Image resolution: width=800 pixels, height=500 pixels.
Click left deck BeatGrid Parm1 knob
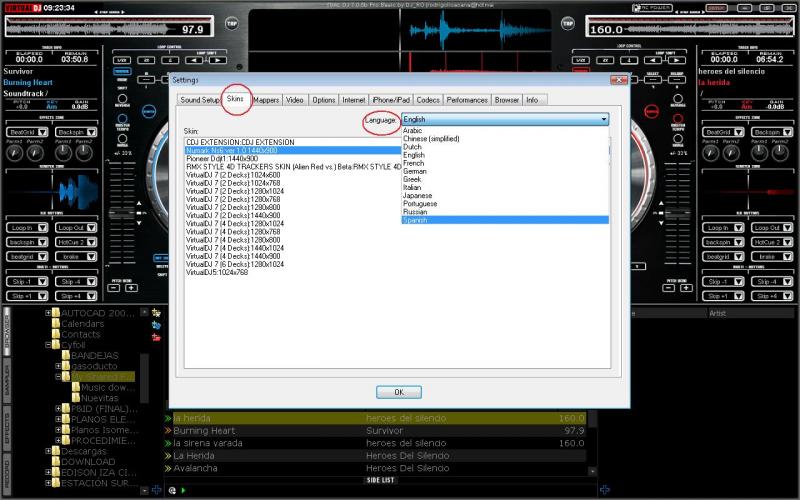[15, 153]
